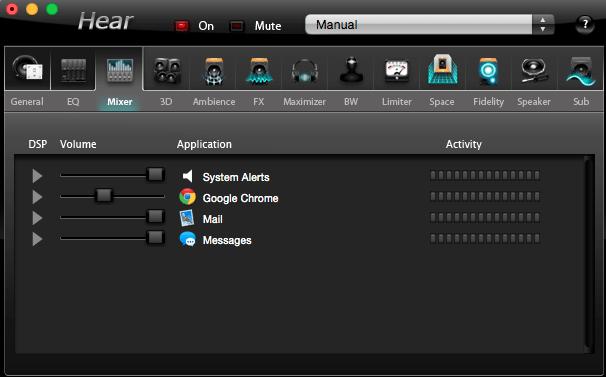606x377 pixels.
Task: Switch to the Fidelity tab label
Action: click(489, 102)
